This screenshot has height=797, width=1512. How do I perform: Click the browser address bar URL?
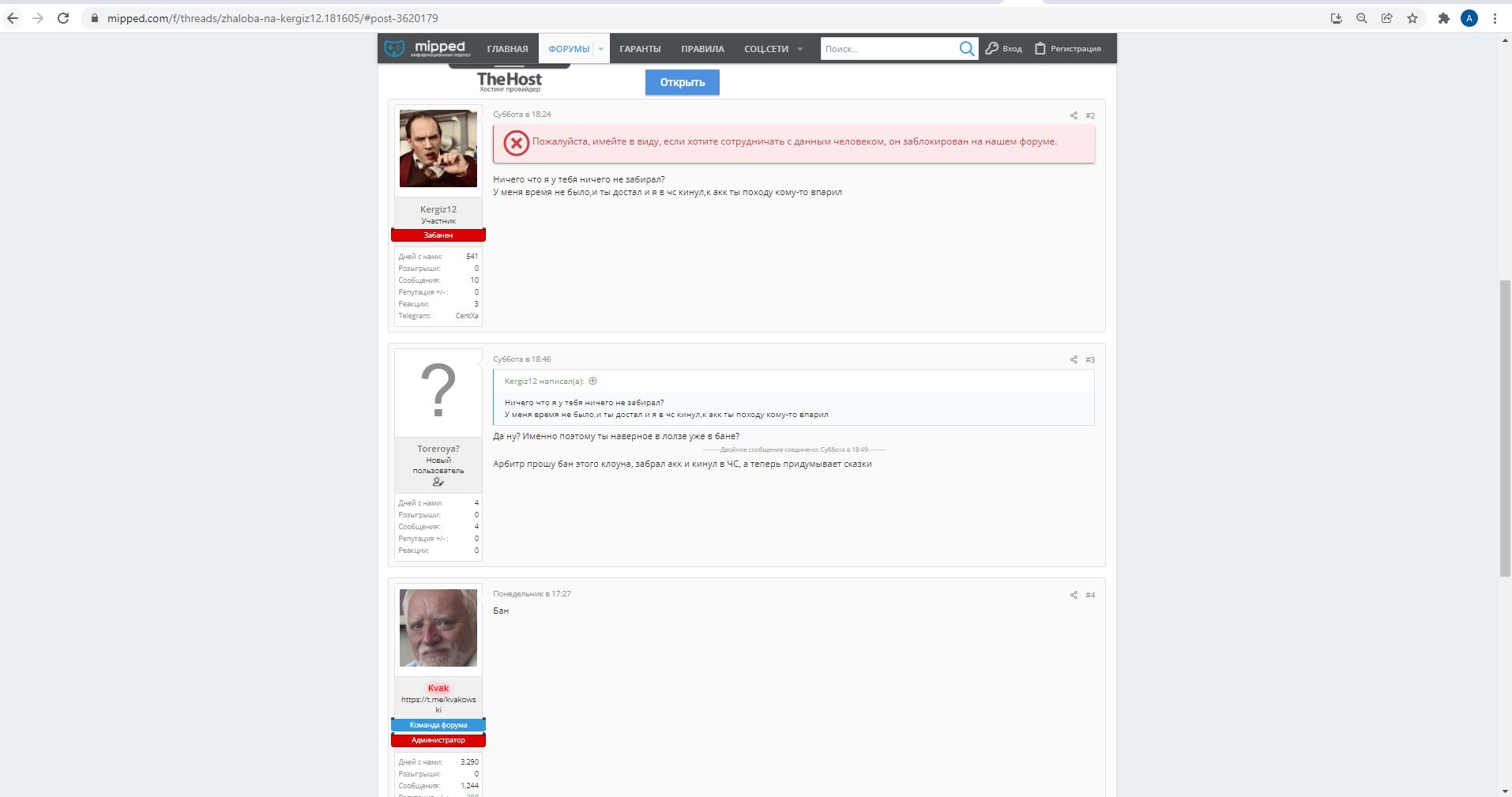coord(273,18)
